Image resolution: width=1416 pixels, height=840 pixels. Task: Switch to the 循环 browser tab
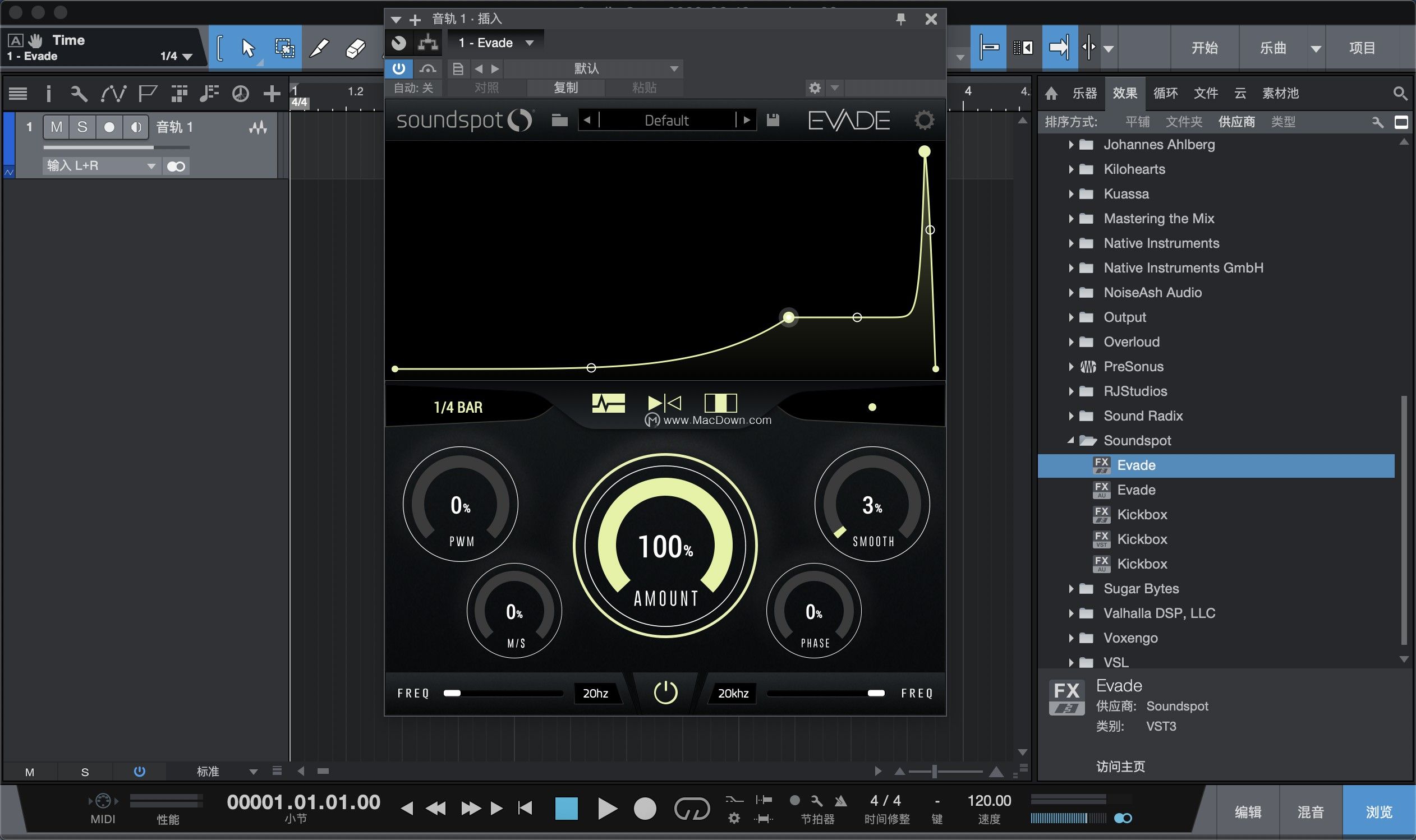pyautogui.click(x=1165, y=94)
